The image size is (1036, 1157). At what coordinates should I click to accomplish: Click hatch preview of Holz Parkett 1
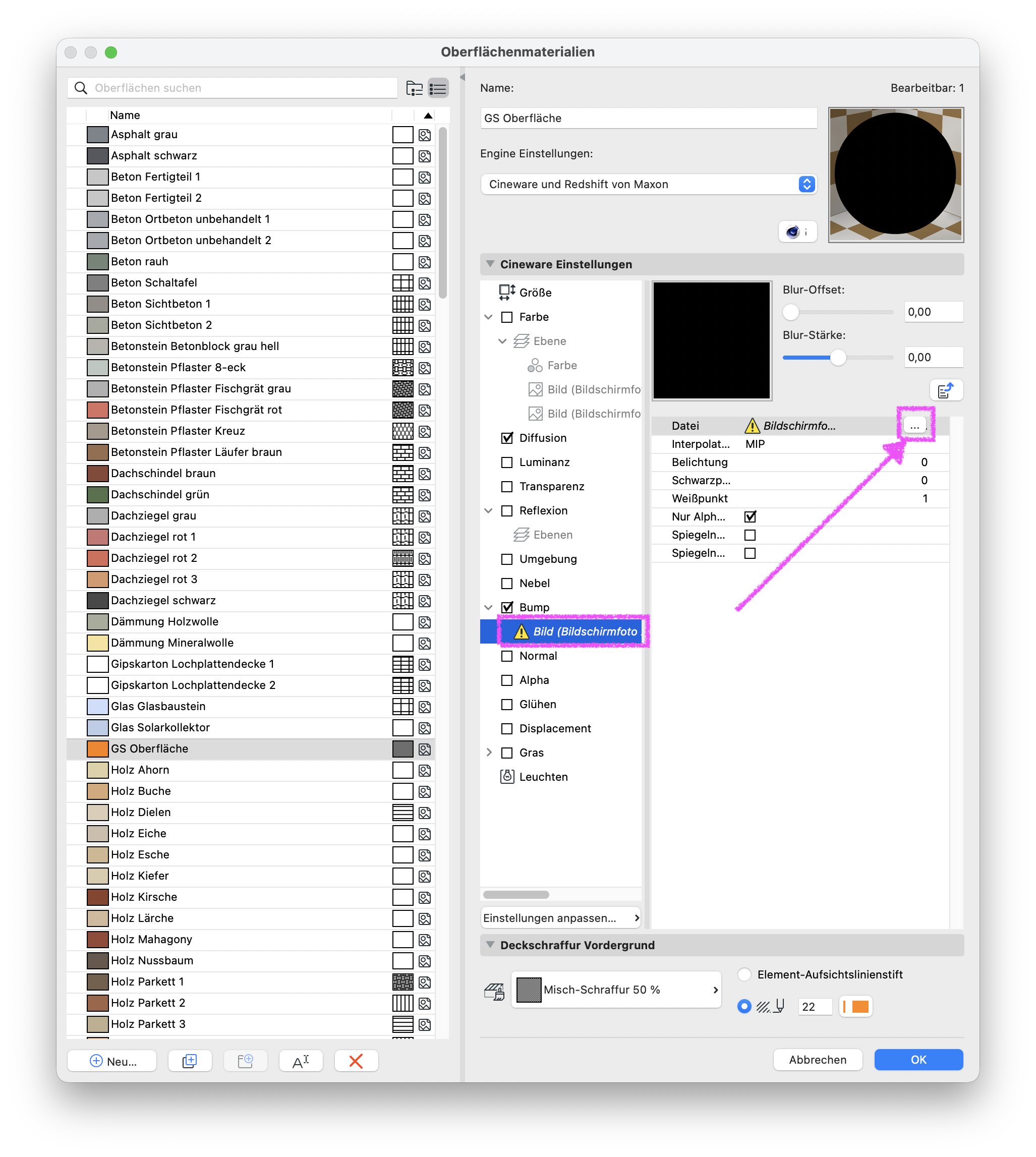click(x=402, y=981)
